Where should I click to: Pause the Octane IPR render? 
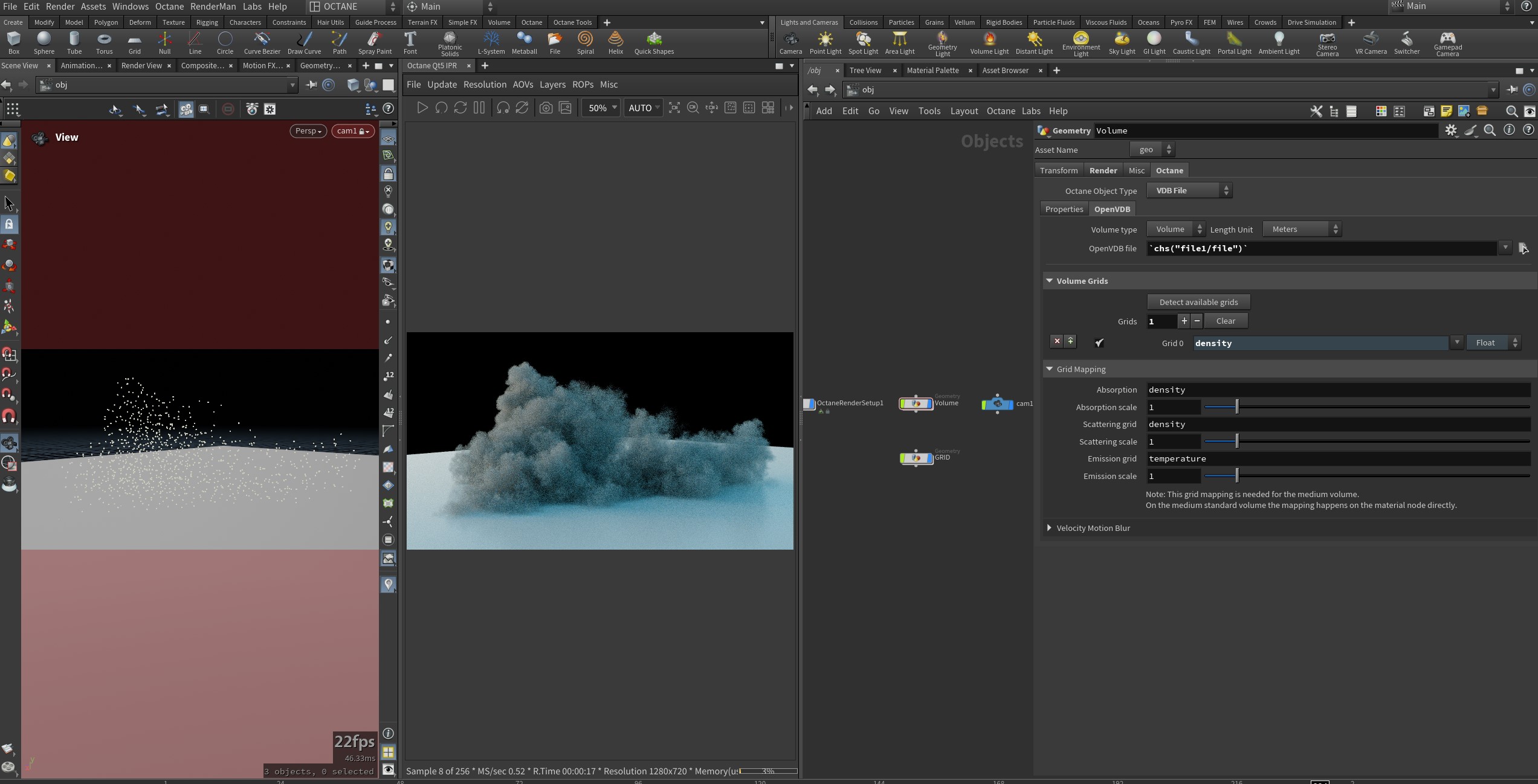coord(479,108)
